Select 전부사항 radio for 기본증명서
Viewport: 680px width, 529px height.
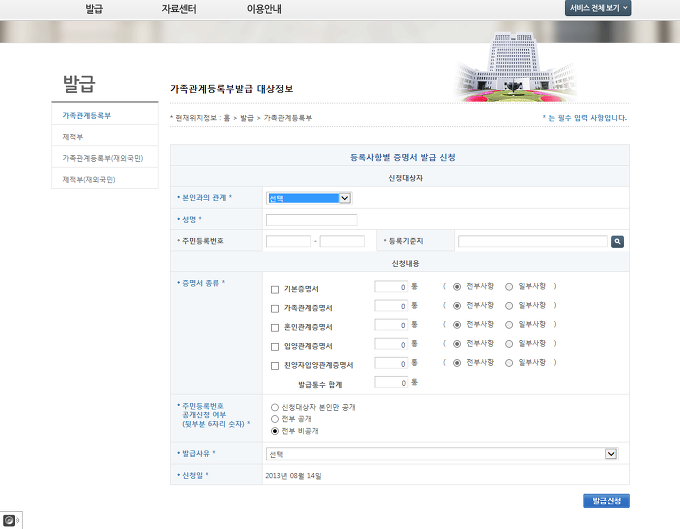pos(457,287)
